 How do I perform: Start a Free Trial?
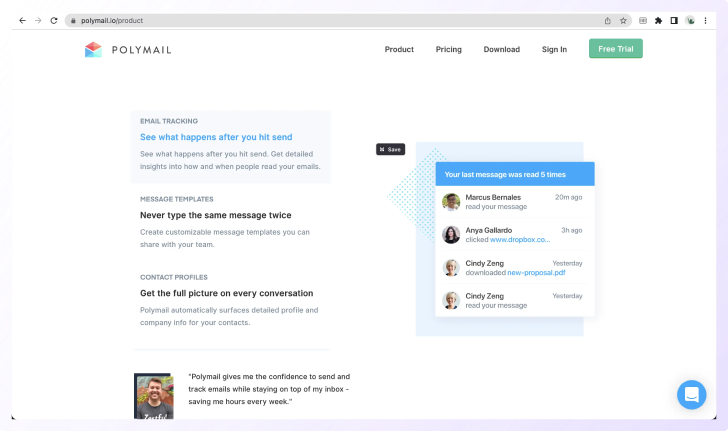(x=615, y=49)
